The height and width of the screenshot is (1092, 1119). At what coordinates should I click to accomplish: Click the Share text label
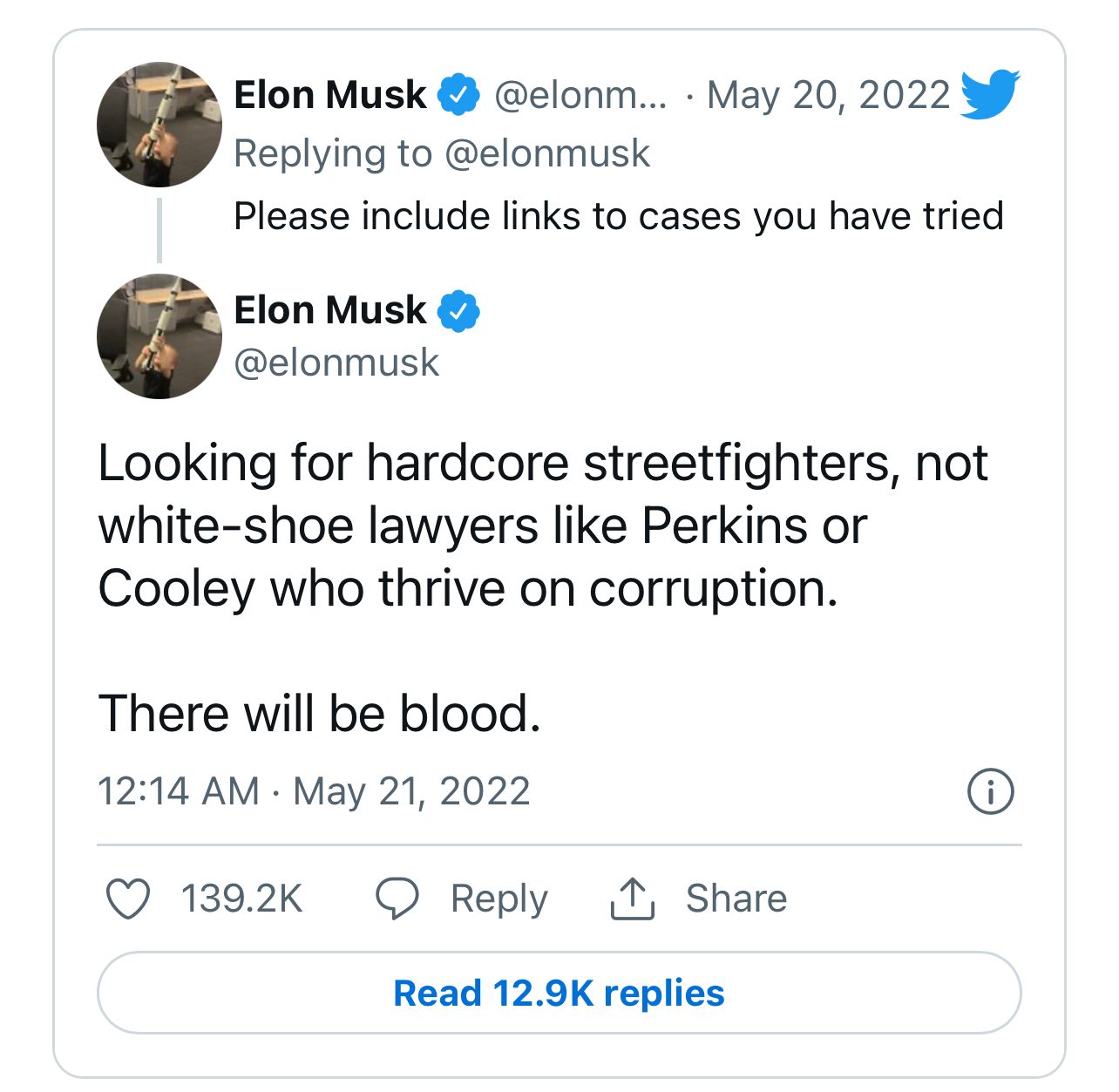[x=736, y=899]
